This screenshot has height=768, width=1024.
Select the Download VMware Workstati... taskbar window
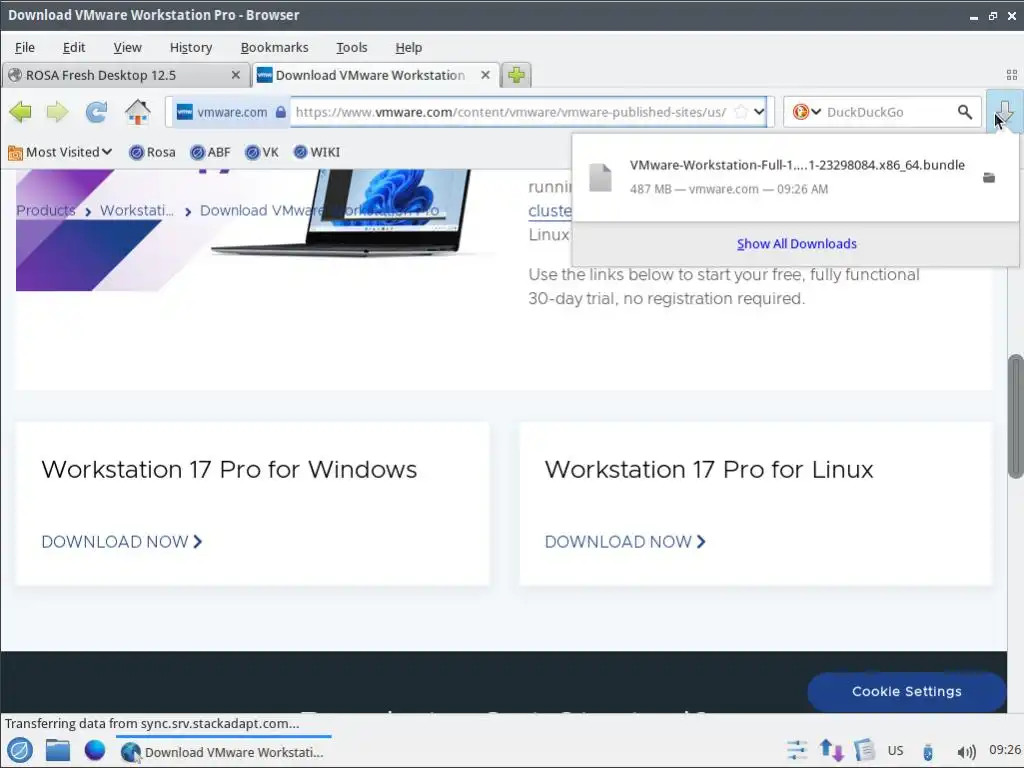pos(223,752)
